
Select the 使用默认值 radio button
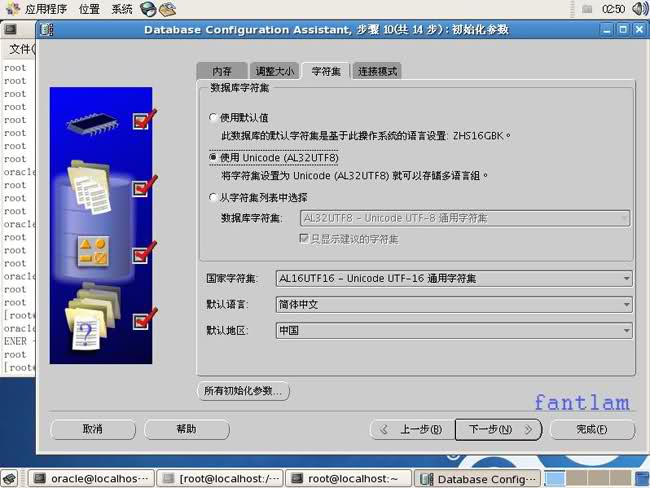213,117
